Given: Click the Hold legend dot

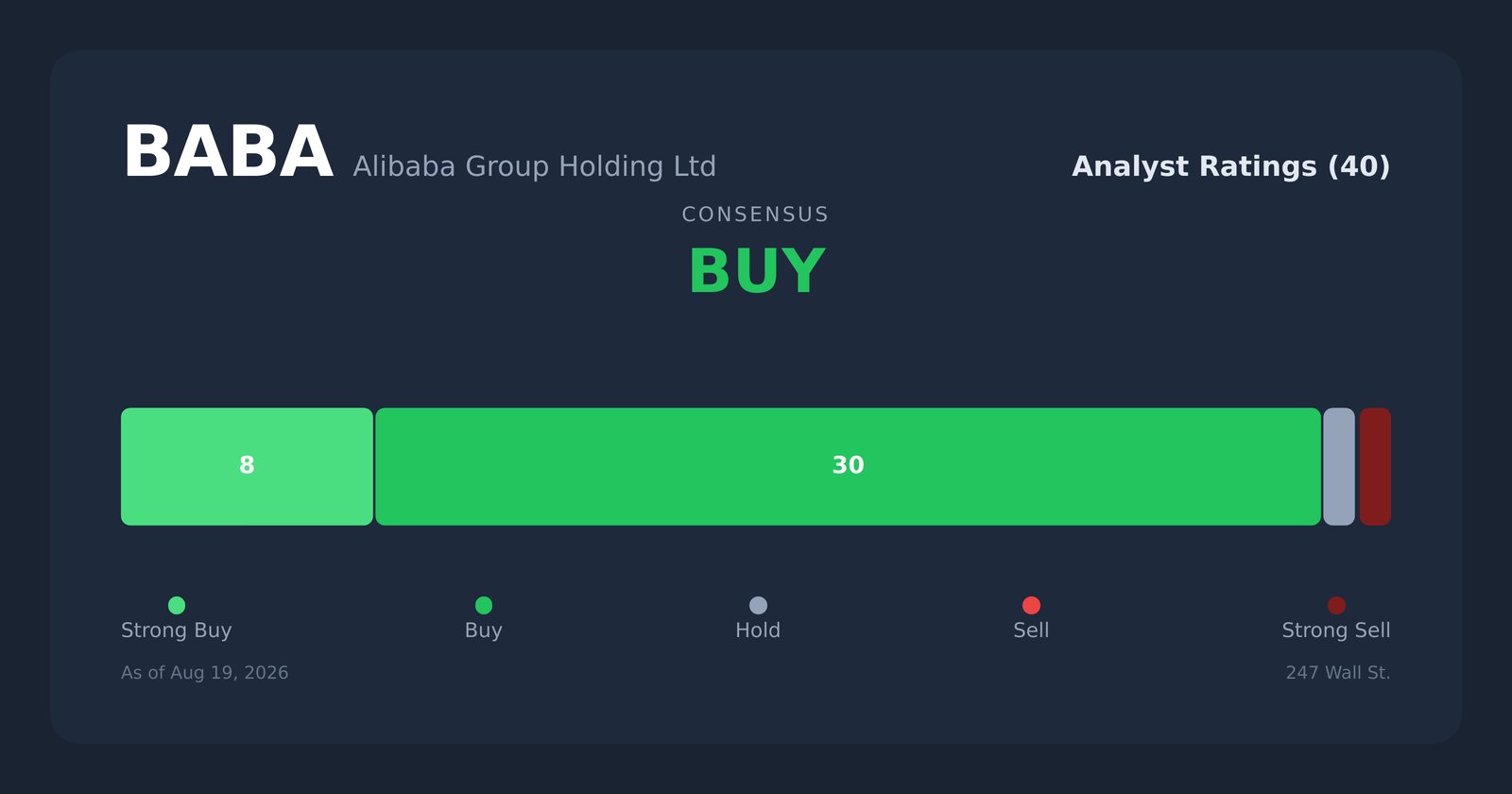Looking at the screenshot, I should click(758, 605).
